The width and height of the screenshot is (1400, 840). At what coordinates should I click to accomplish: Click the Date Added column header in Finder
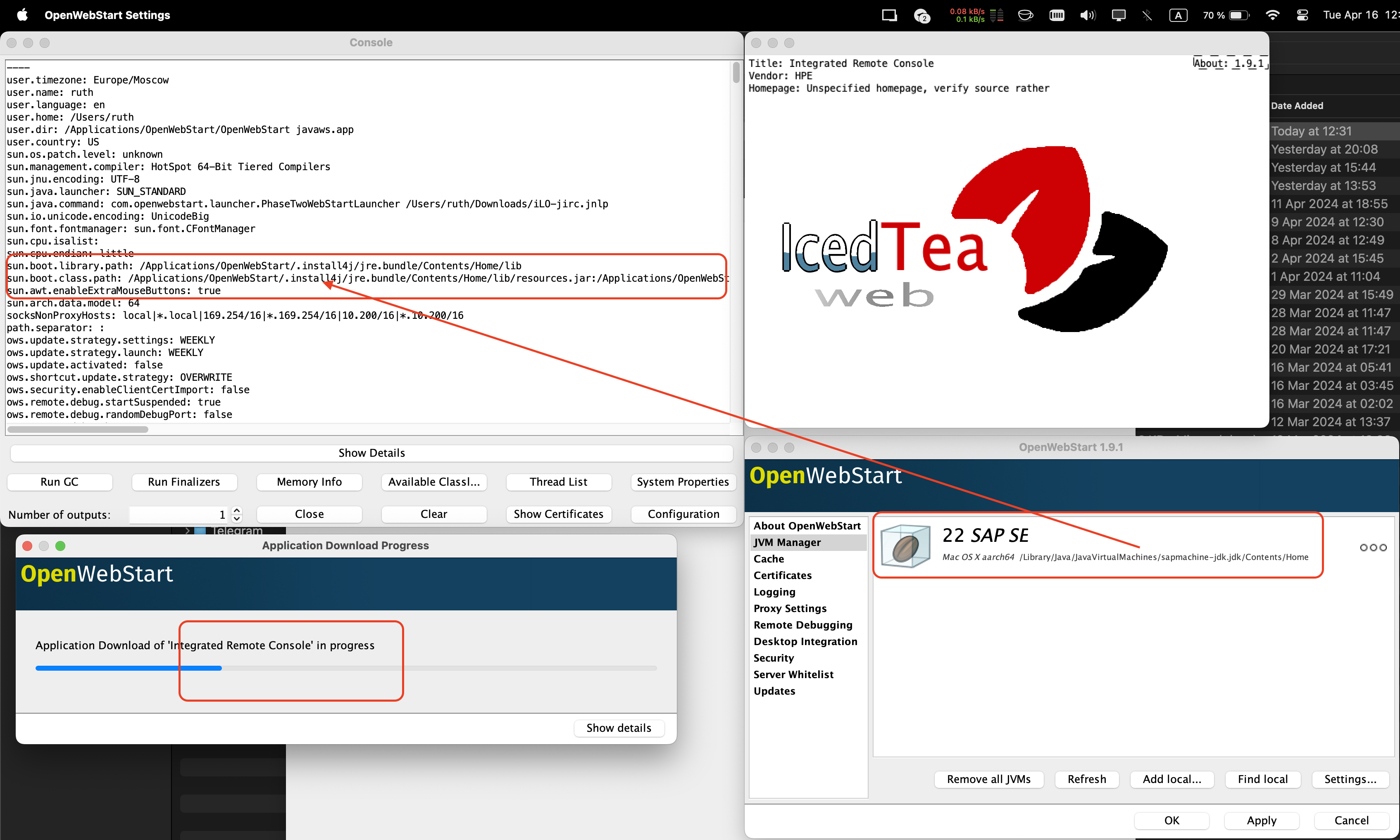coord(1297,106)
